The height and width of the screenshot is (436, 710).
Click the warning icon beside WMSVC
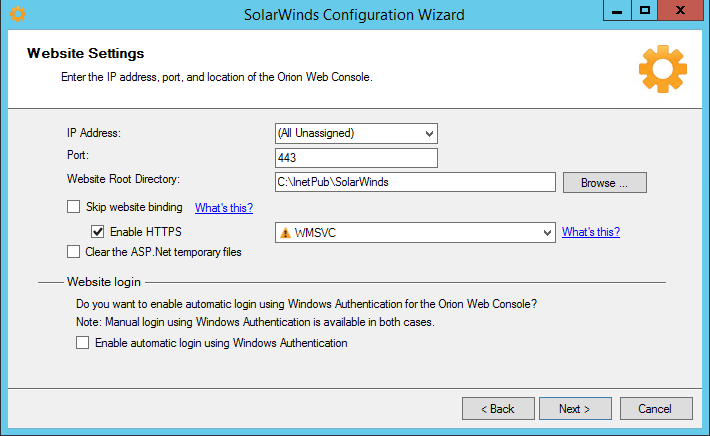coord(285,232)
